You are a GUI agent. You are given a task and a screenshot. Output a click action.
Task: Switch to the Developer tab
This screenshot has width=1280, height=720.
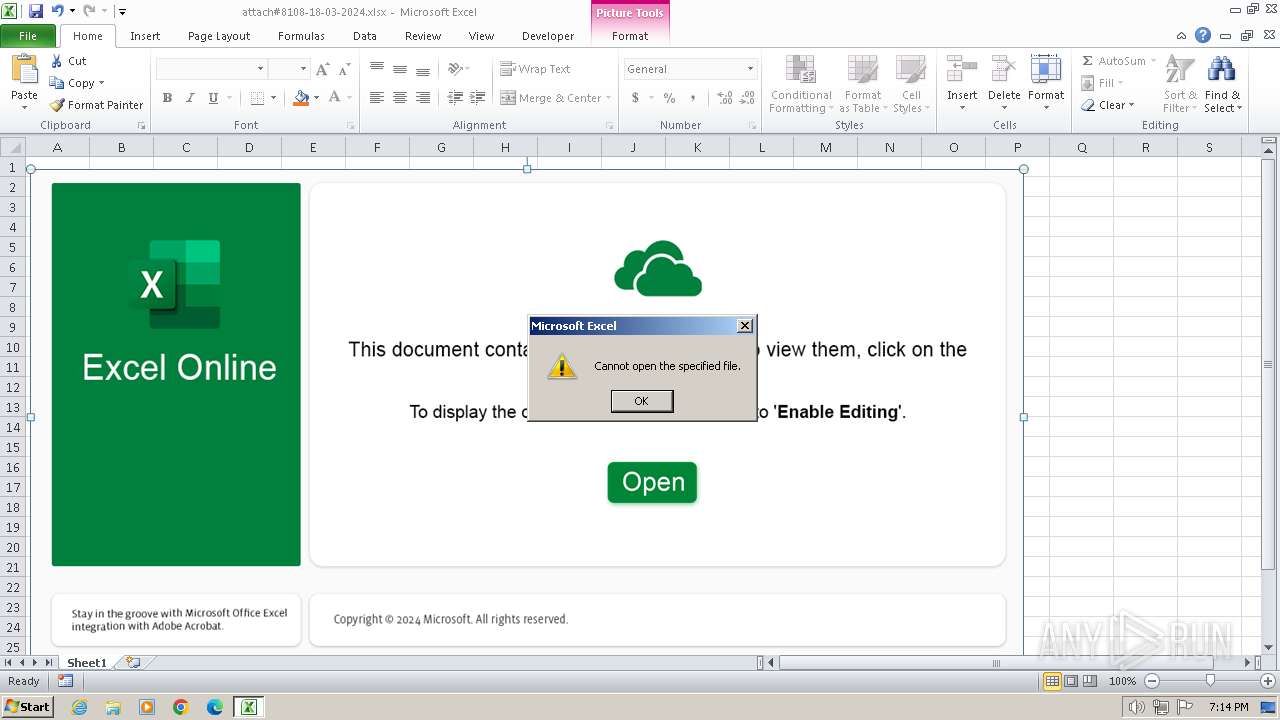pos(548,36)
